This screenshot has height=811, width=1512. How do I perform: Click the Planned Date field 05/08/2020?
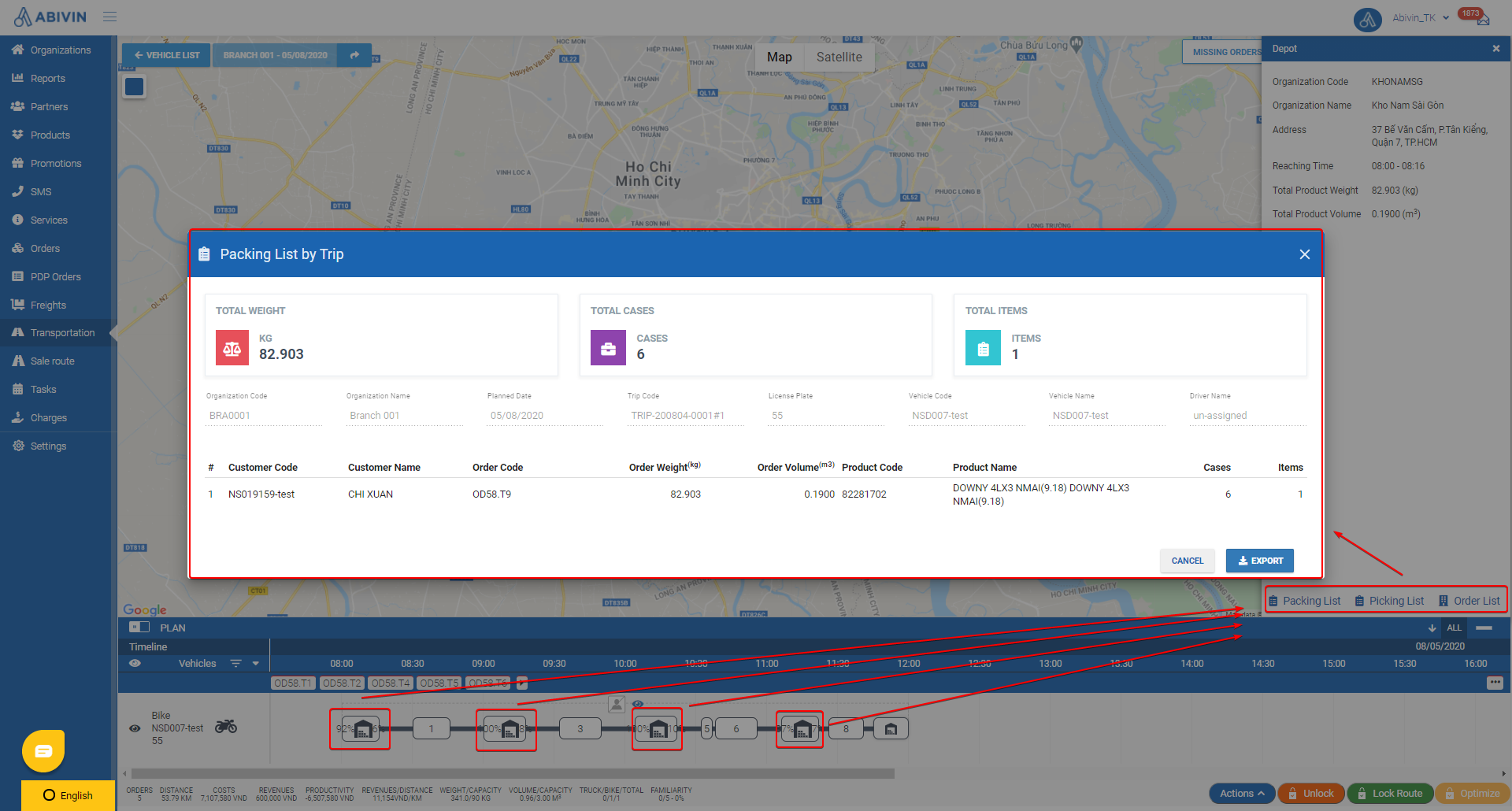click(545, 415)
